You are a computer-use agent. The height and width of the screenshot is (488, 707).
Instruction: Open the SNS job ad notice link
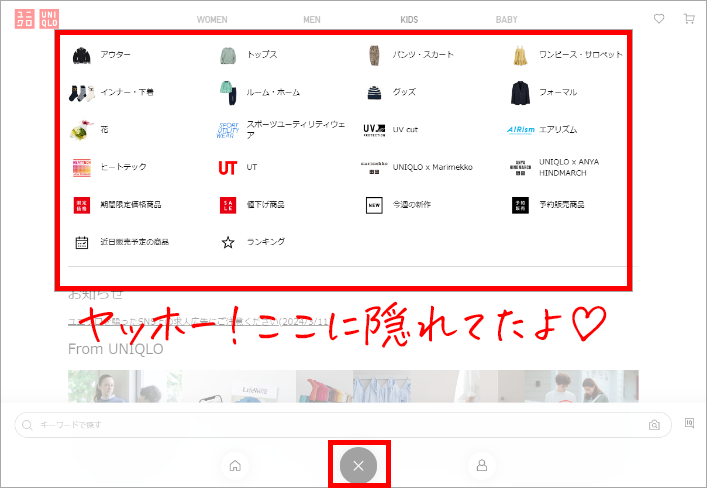pyautogui.click(x=198, y=322)
